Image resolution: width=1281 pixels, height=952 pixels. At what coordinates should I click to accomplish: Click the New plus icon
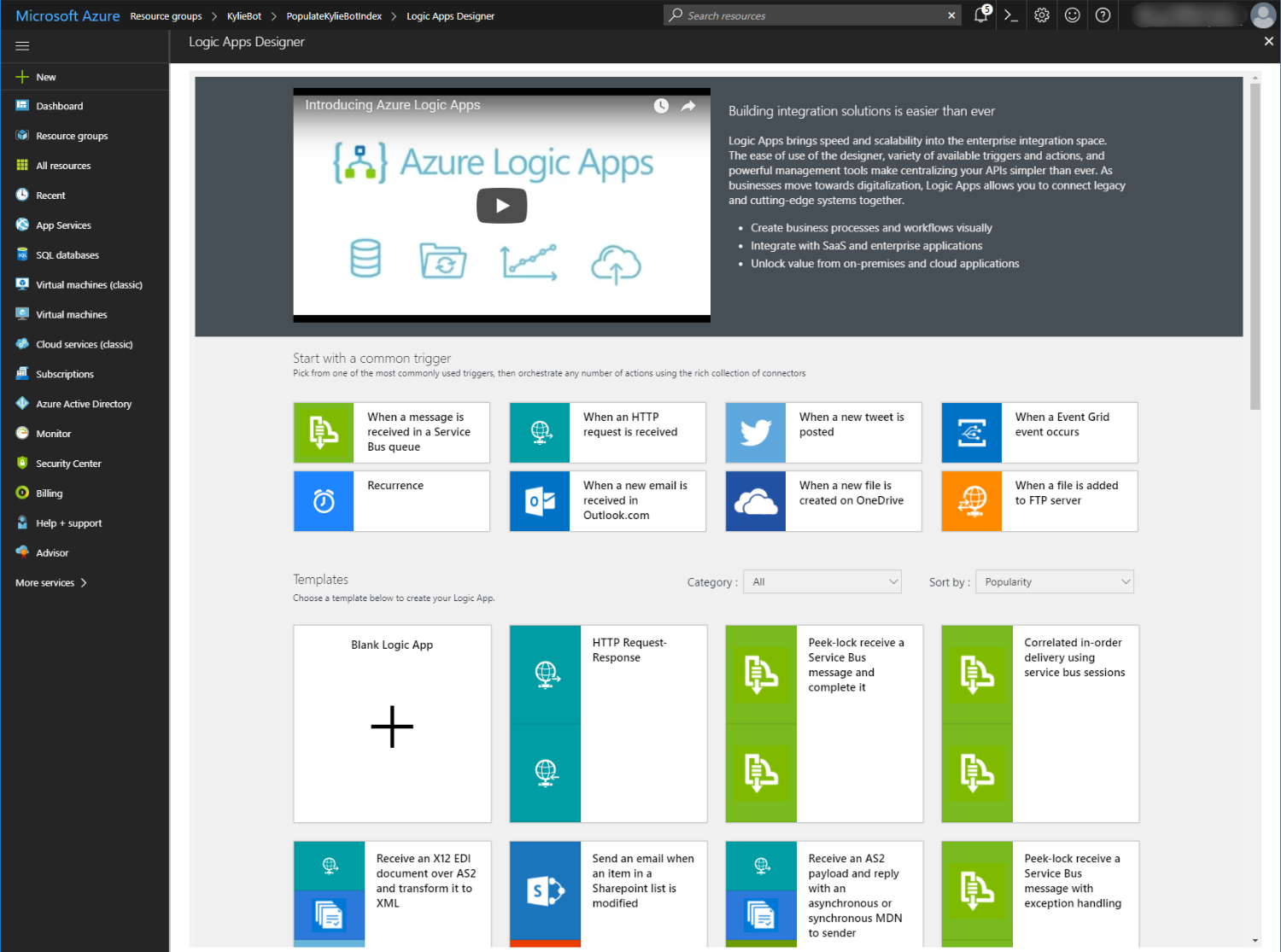[x=22, y=77]
